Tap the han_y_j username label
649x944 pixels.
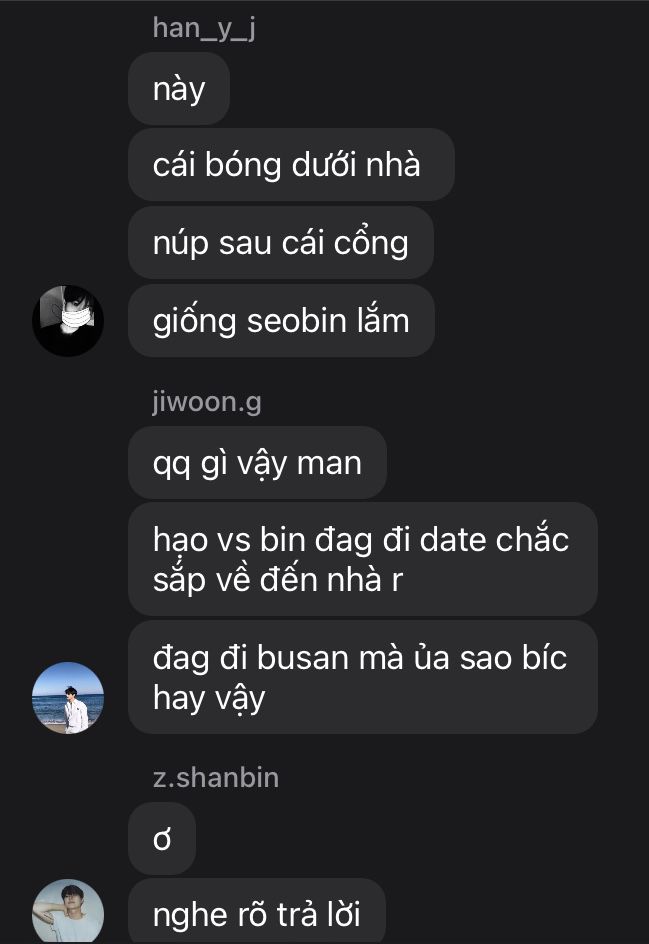tap(204, 28)
